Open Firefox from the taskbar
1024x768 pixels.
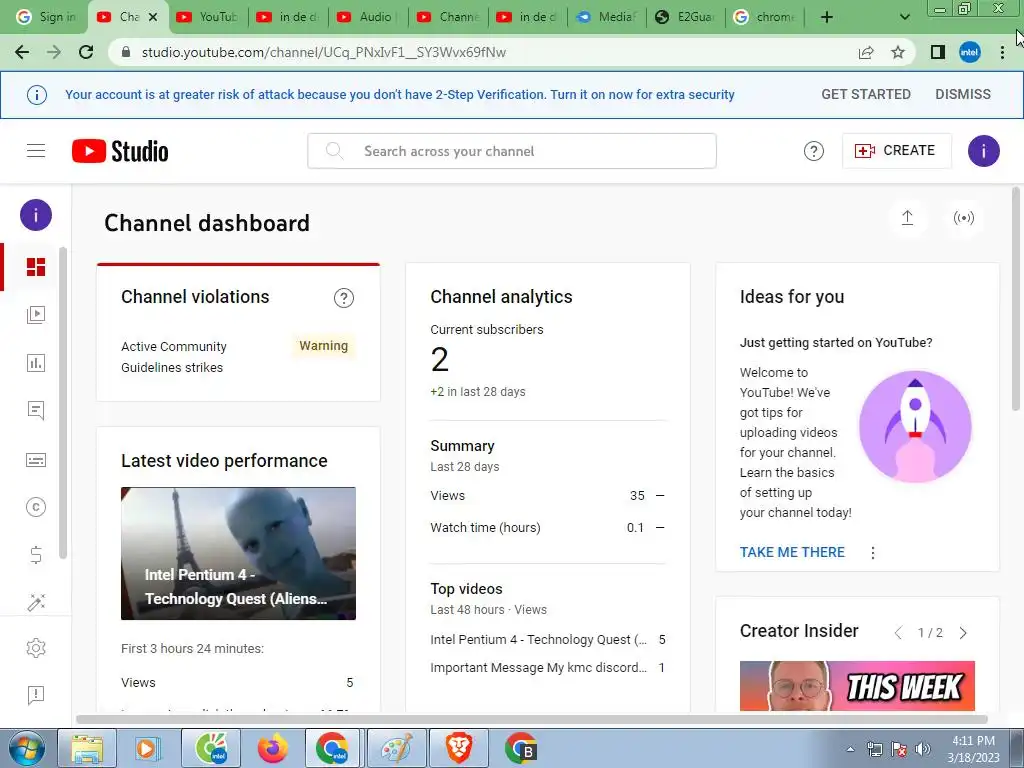point(272,748)
